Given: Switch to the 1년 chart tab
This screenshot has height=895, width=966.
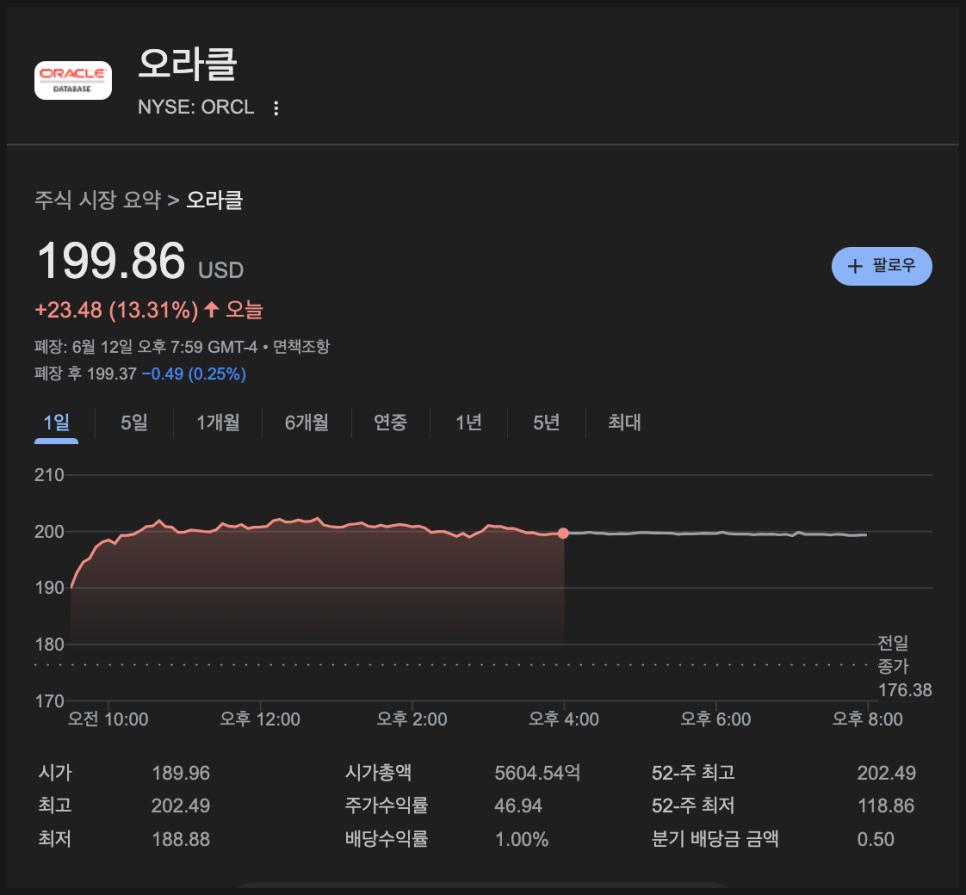Looking at the screenshot, I should point(468,423).
